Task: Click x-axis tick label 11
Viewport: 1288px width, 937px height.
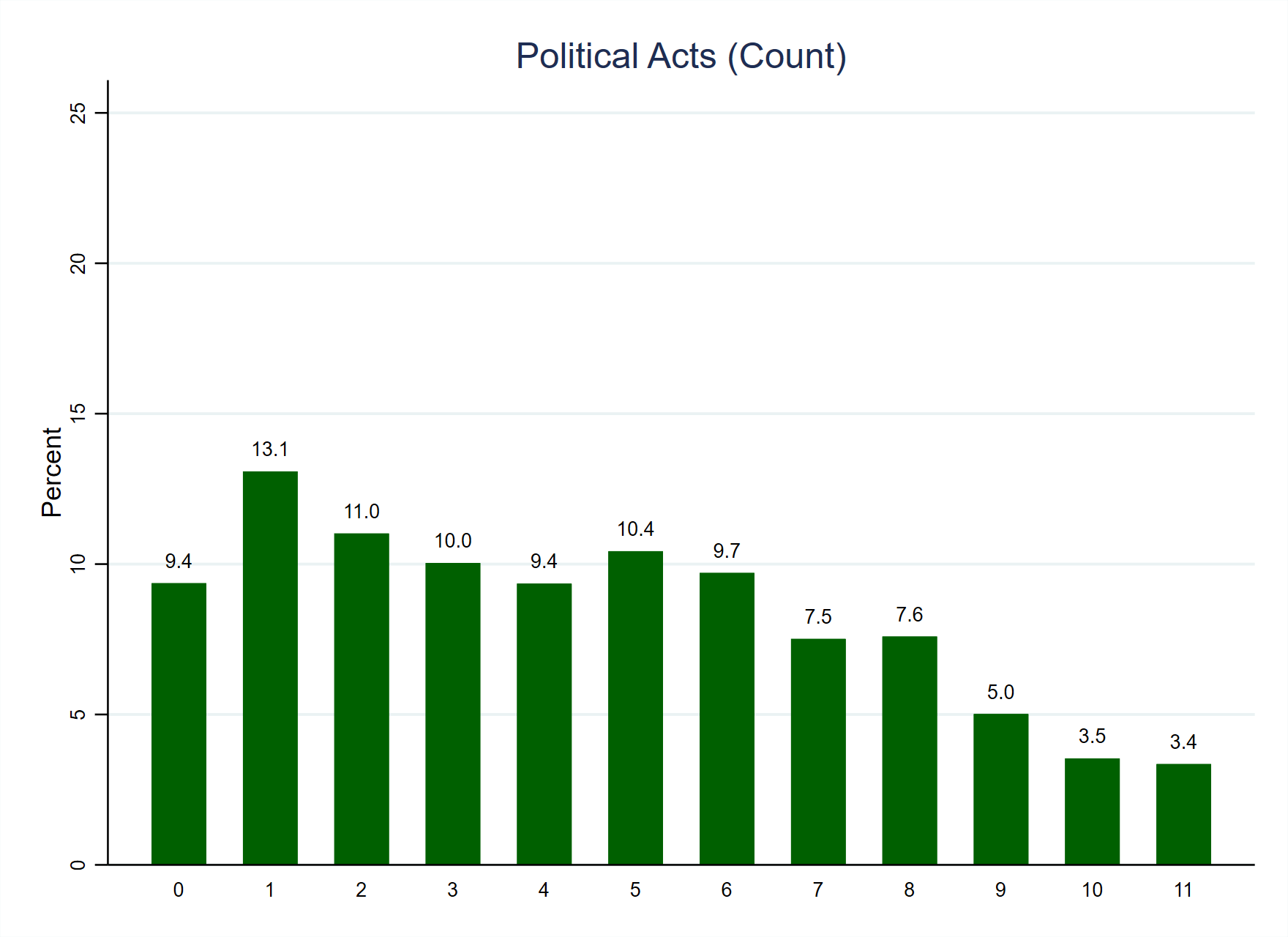Action: click(x=1183, y=890)
